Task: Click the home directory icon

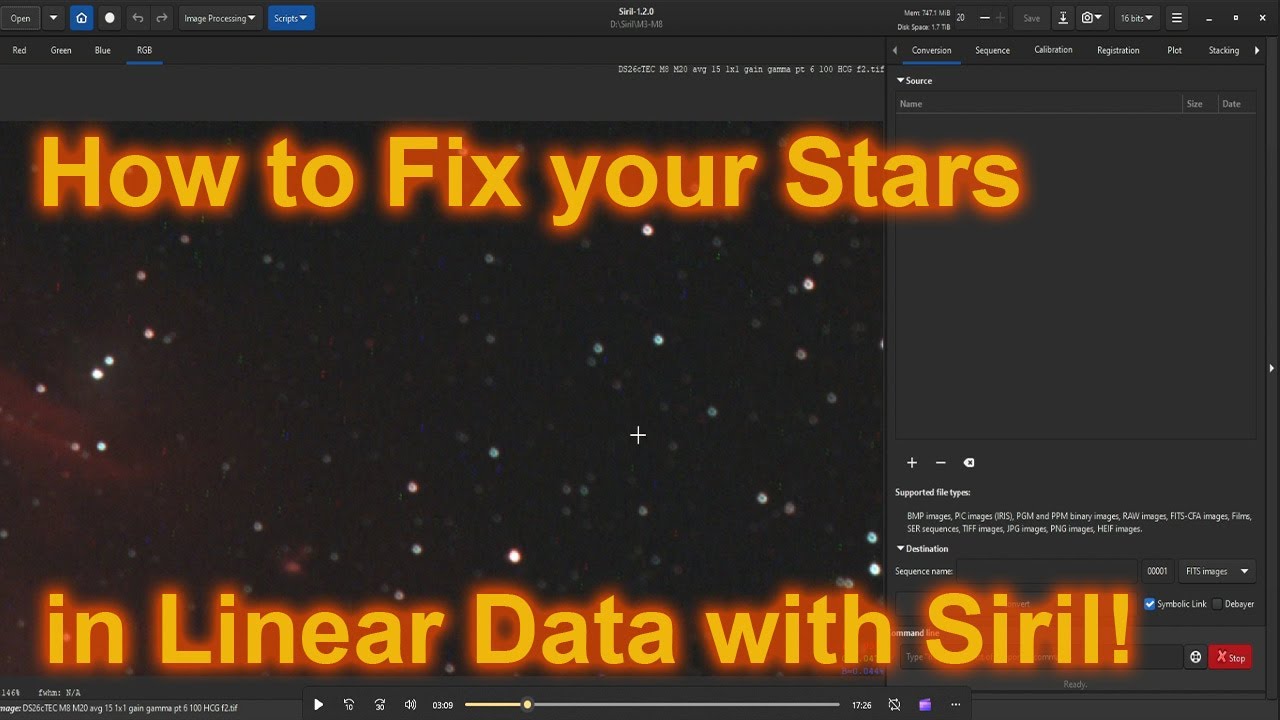Action: tap(82, 18)
